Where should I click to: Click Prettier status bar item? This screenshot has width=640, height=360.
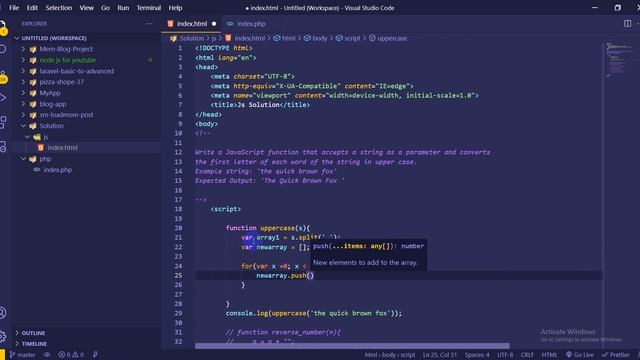point(615,355)
